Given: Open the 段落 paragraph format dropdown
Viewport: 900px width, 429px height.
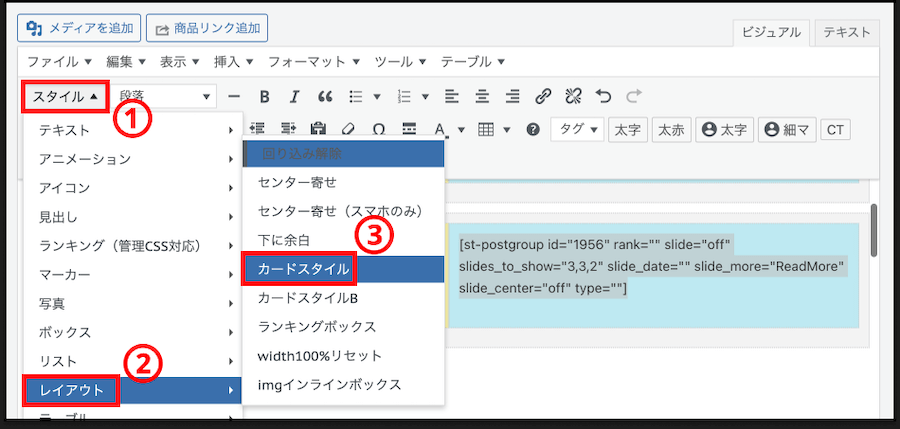Looking at the screenshot, I should [x=165, y=97].
